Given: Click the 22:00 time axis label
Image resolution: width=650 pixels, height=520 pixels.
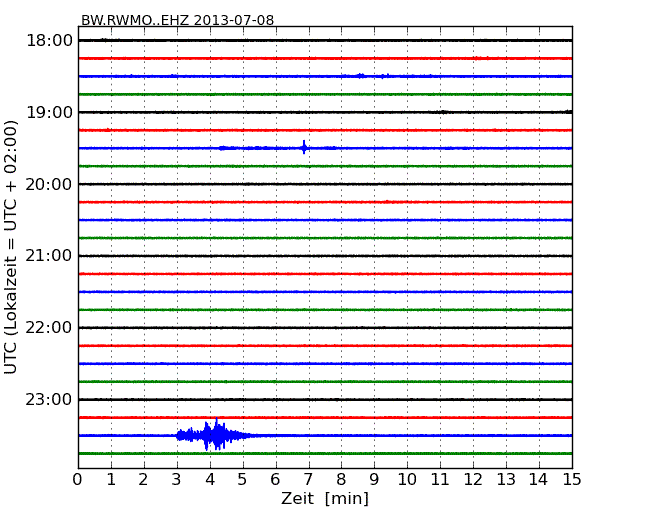Looking at the screenshot, I should pyautogui.click(x=49, y=328).
